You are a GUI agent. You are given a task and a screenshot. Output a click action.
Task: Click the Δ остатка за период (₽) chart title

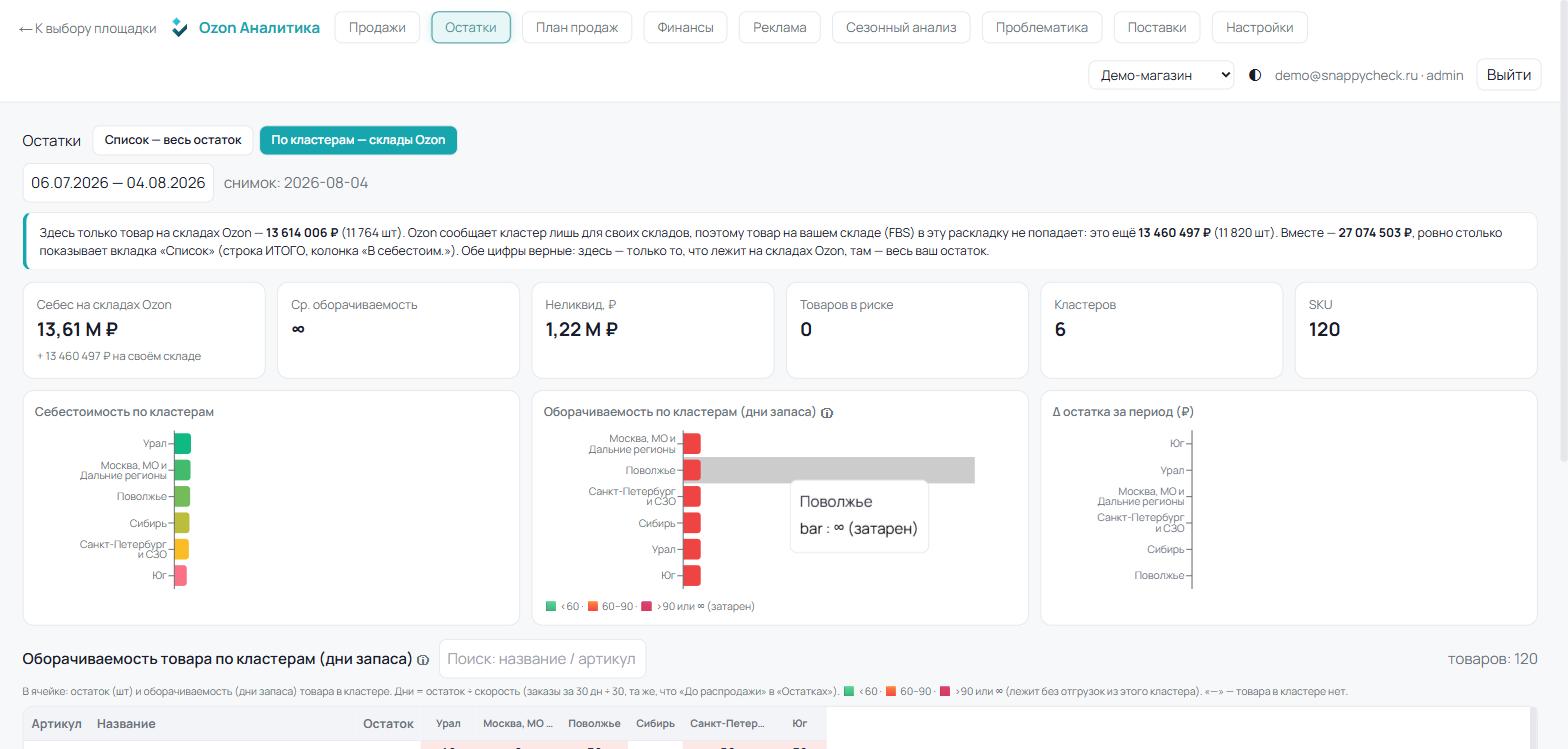point(1123,412)
